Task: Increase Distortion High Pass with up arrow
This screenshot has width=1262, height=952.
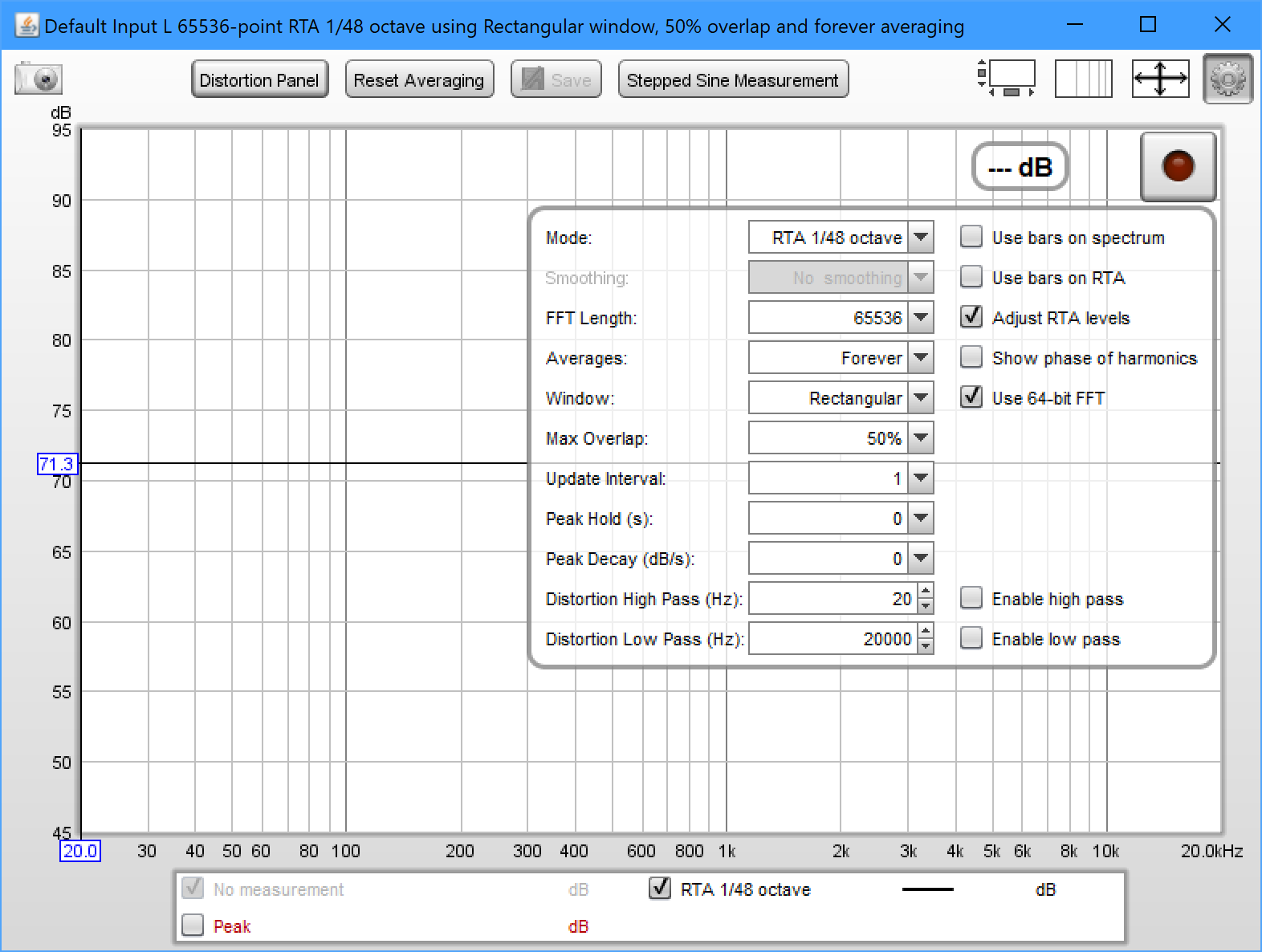Action: click(926, 592)
